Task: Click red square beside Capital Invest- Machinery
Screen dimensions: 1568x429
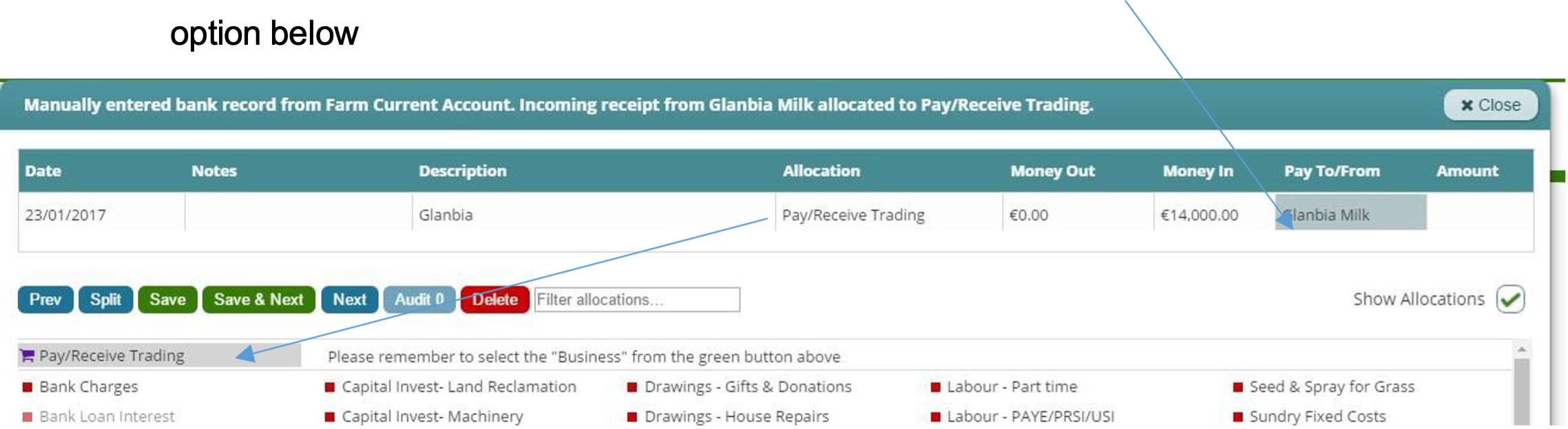Action: 330,417
